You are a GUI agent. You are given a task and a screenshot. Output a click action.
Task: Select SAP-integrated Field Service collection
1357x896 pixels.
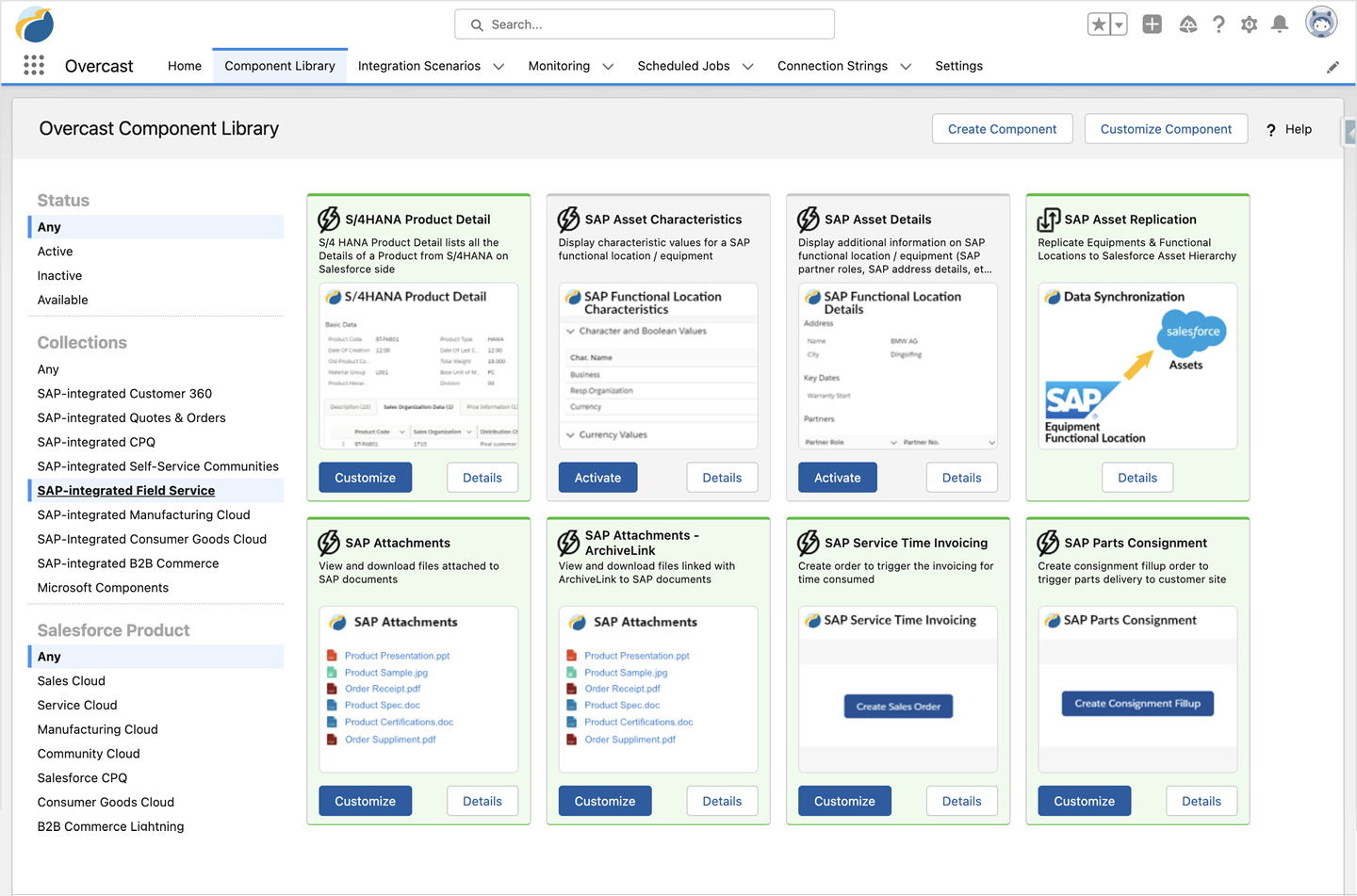(x=155, y=491)
